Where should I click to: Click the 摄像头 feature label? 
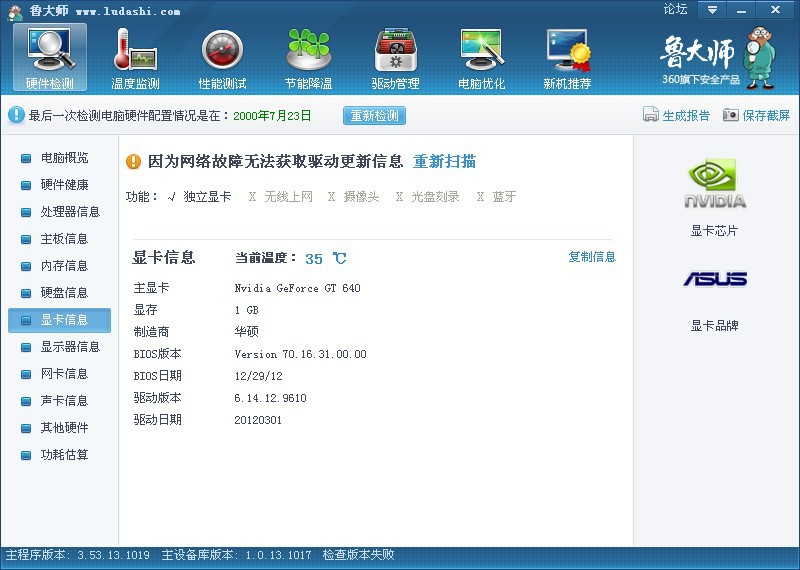(361, 196)
